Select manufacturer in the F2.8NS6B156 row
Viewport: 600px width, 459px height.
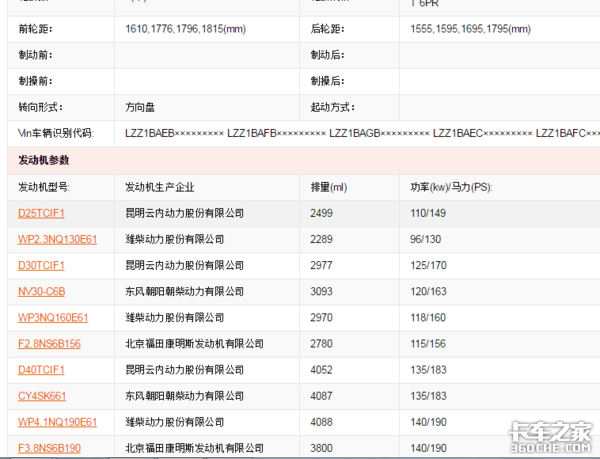point(194,343)
